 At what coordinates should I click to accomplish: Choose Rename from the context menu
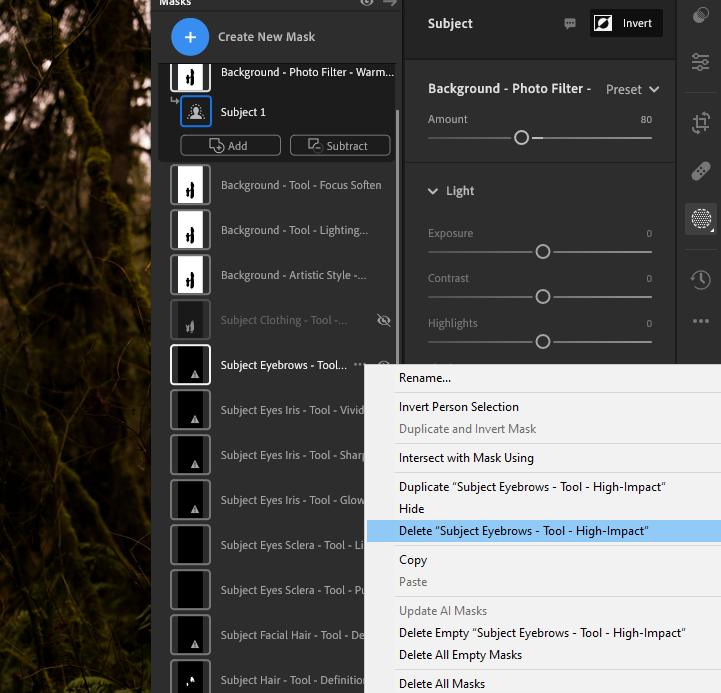tap(425, 378)
